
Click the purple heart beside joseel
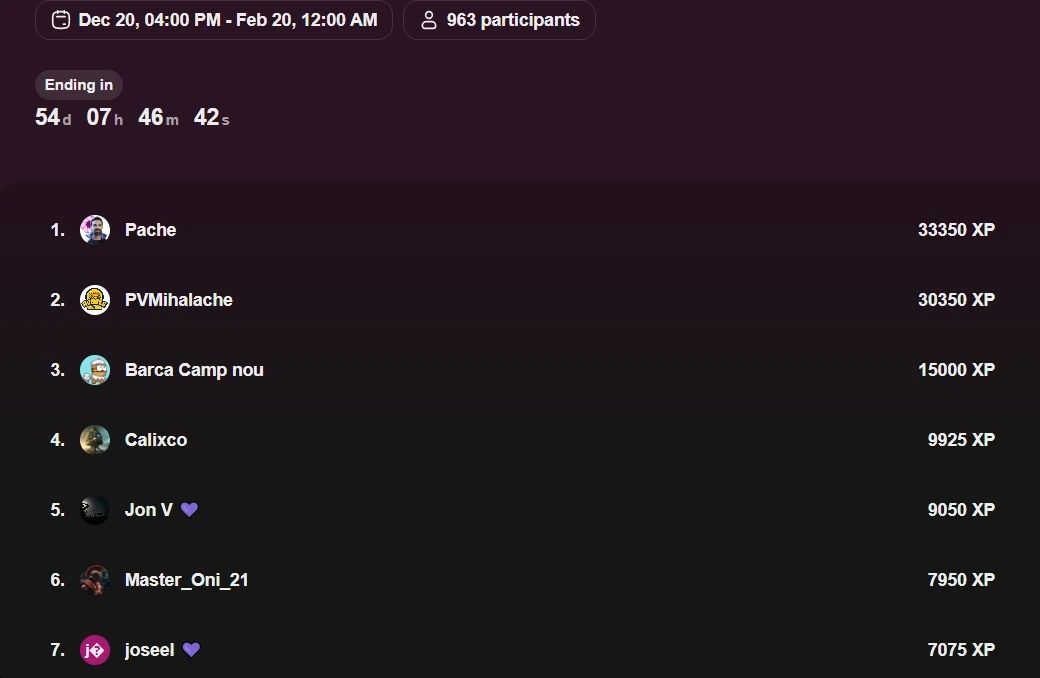click(x=191, y=649)
